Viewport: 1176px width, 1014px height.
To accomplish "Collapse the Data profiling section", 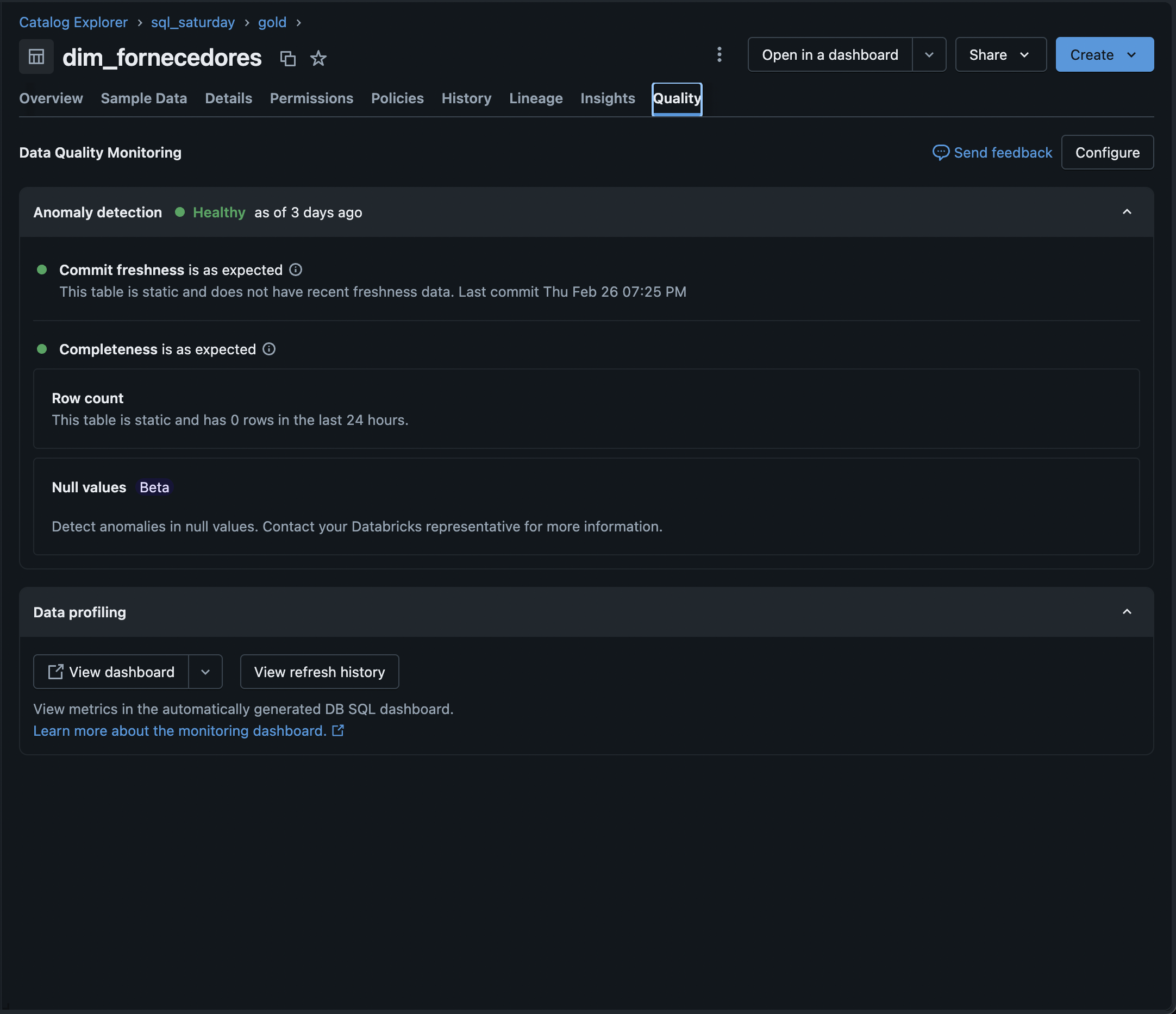I will click(x=1127, y=612).
